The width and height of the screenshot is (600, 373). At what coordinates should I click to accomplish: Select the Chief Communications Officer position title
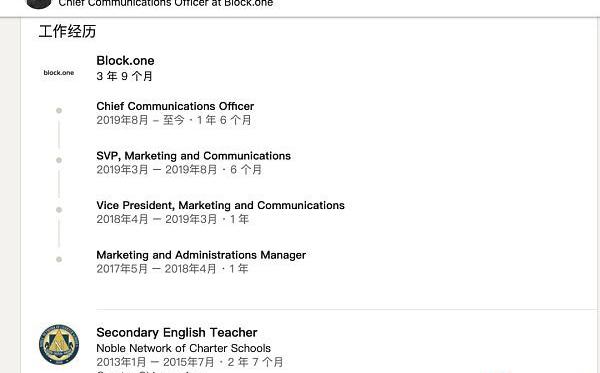(175, 106)
